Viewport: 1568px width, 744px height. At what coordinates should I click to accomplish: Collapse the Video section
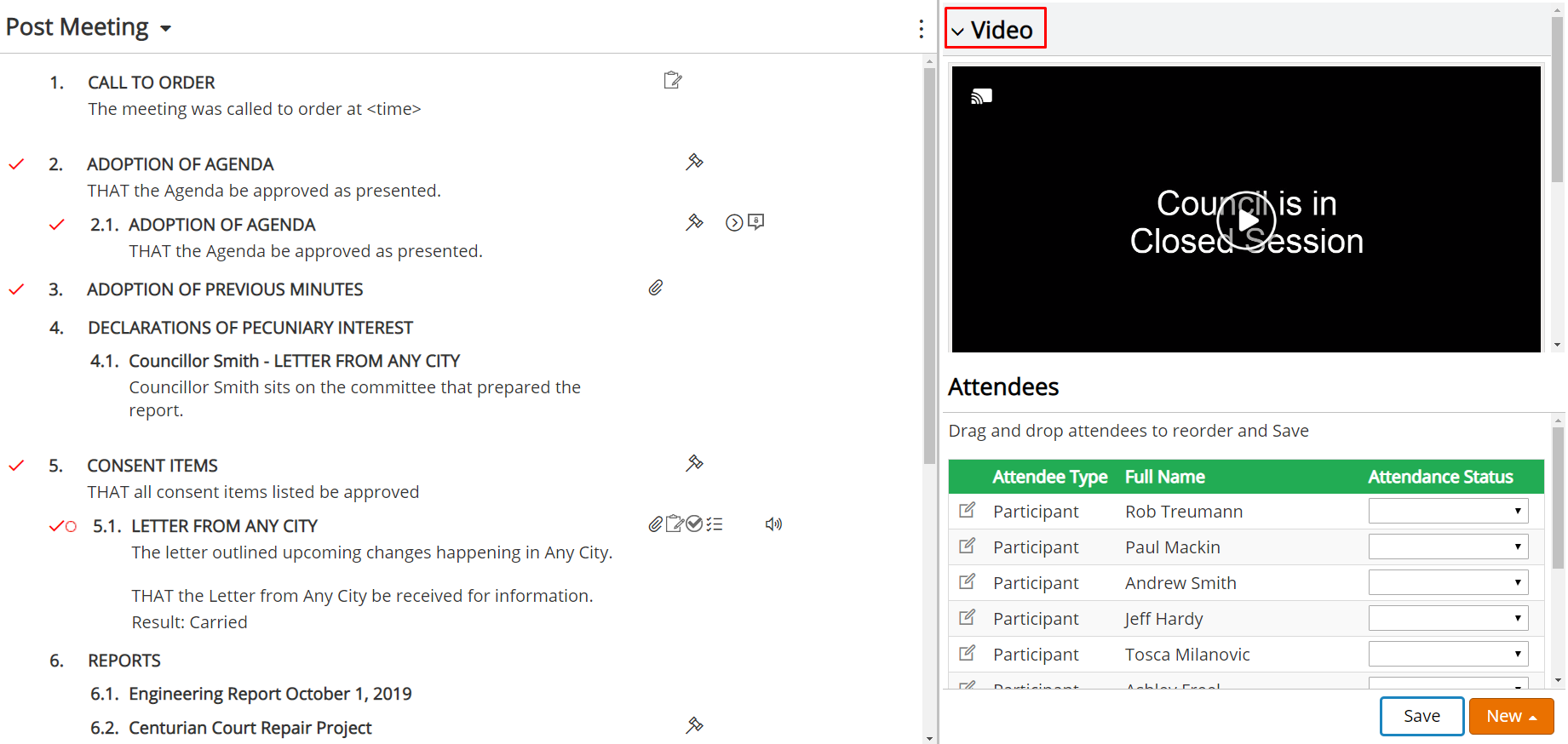point(995,29)
